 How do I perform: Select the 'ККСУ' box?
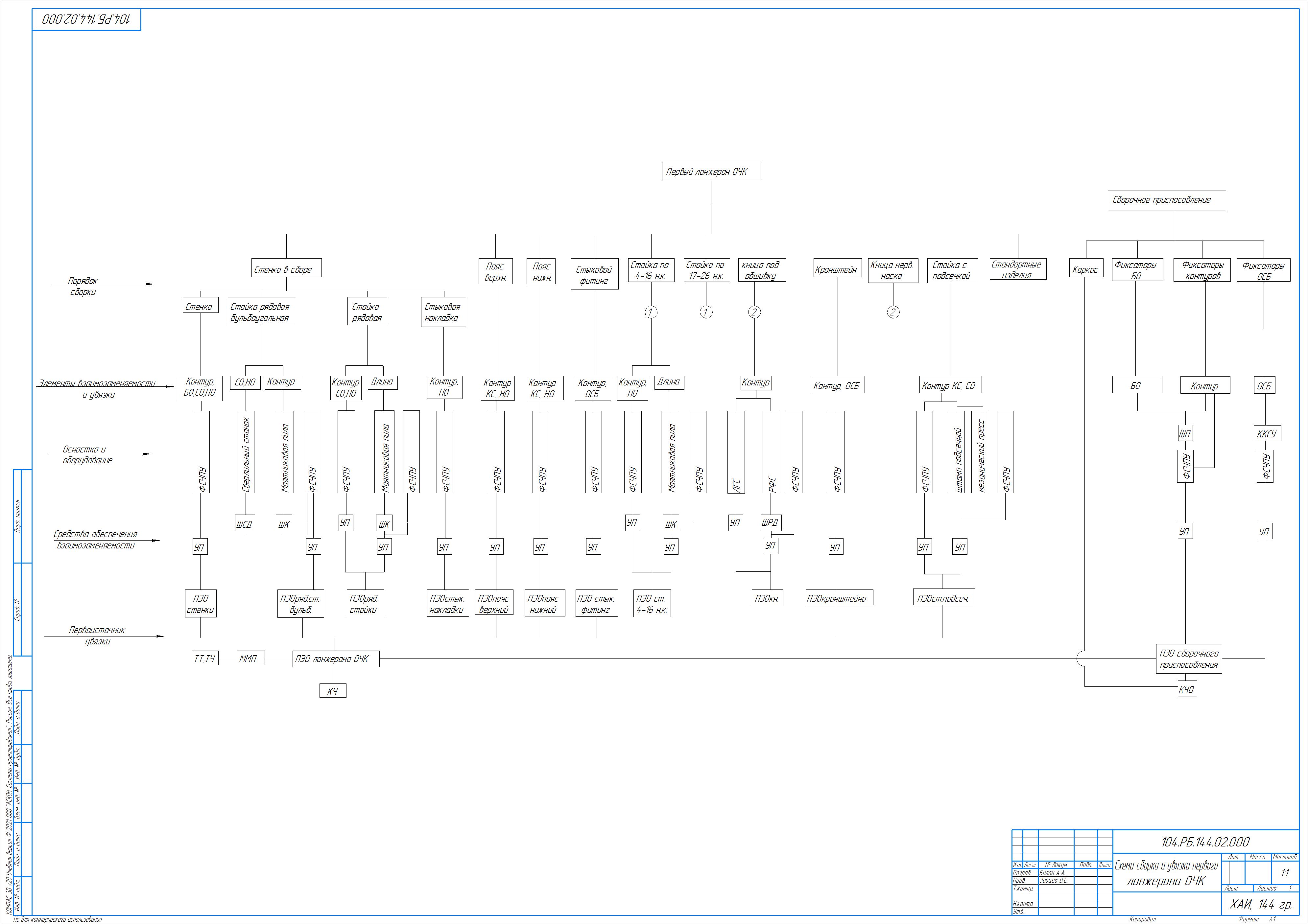click(1266, 433)
